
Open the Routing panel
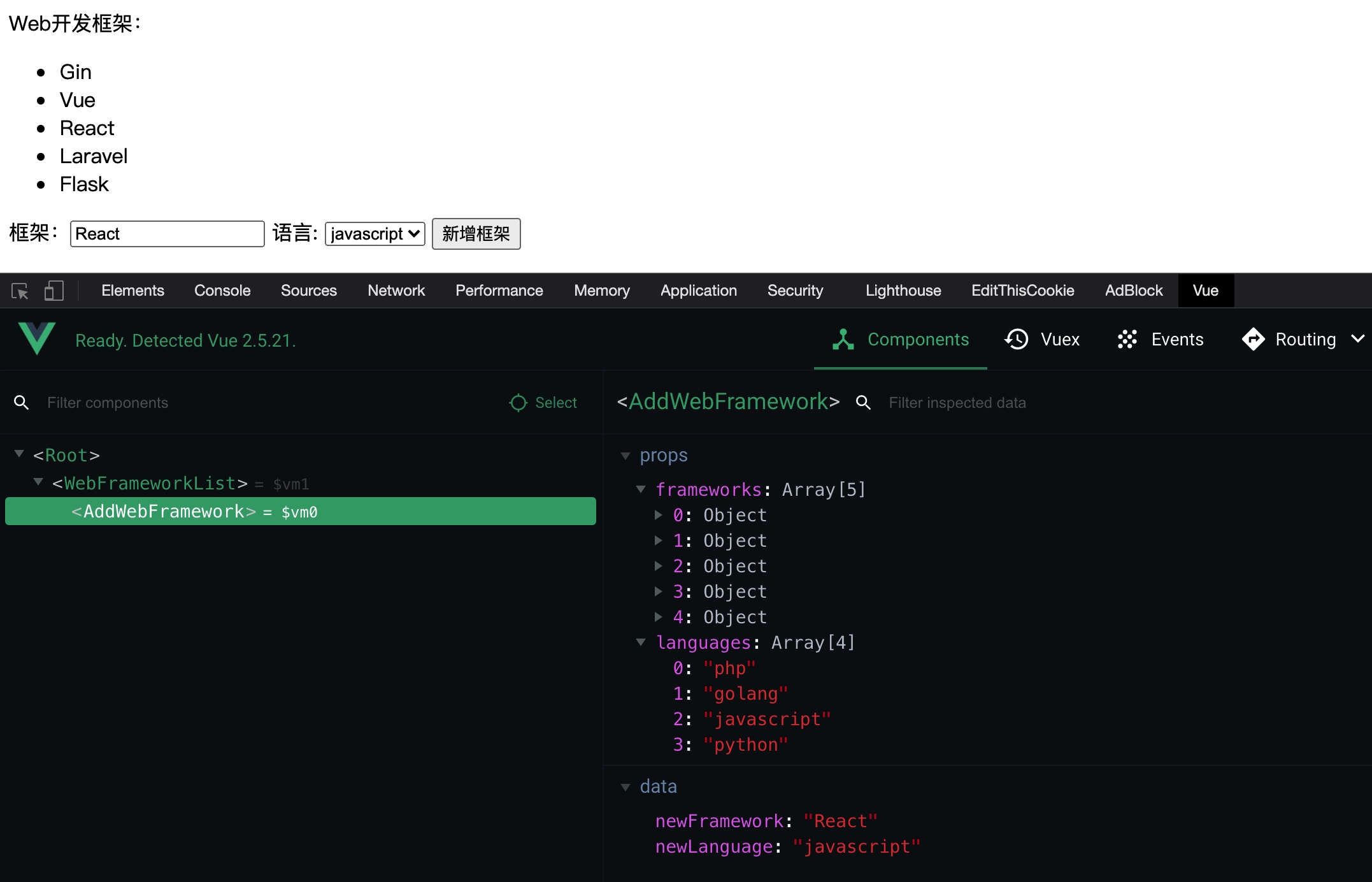[1289, 339]
